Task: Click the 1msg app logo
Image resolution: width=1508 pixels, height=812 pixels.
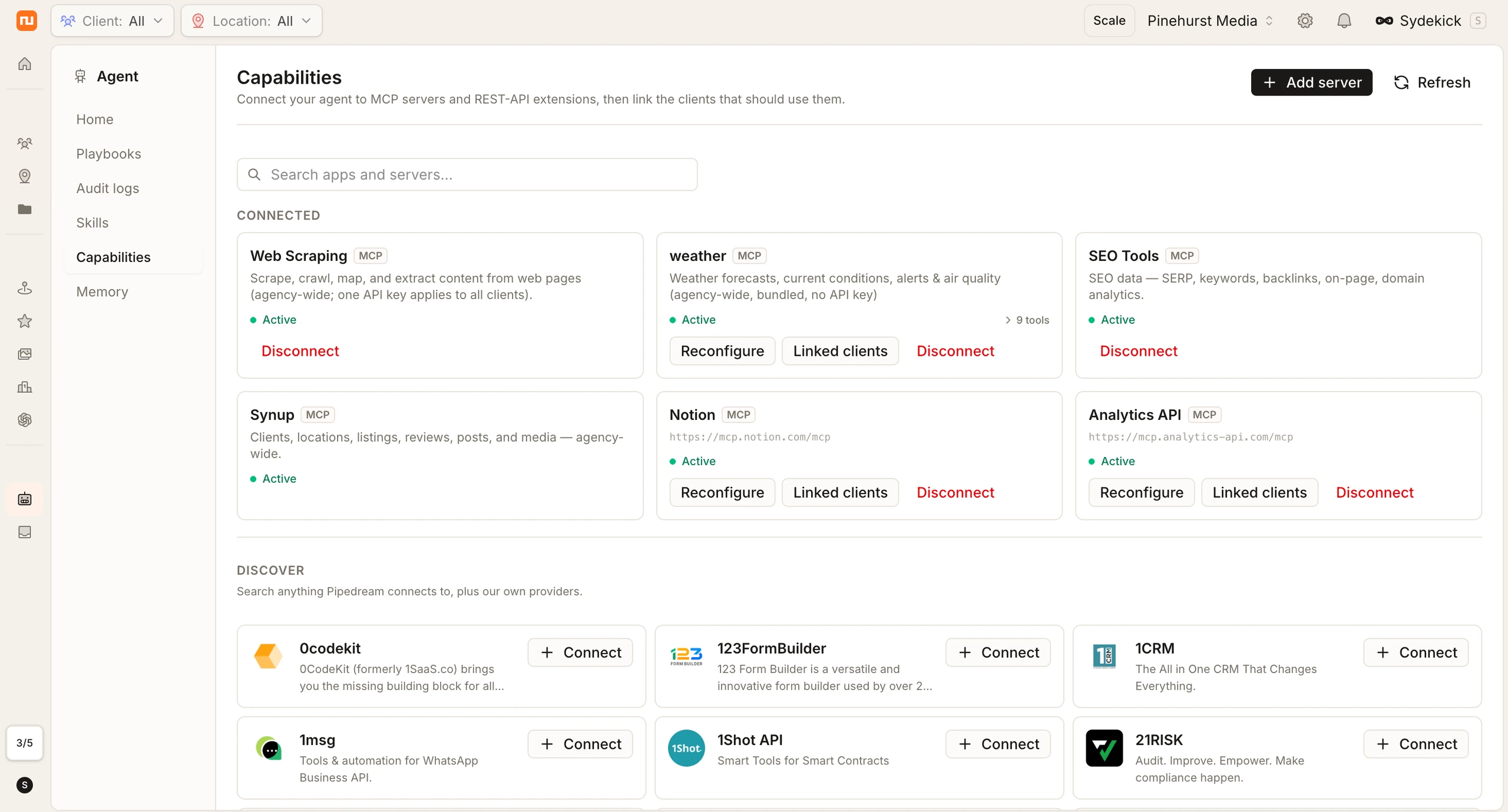Action: 268,748
